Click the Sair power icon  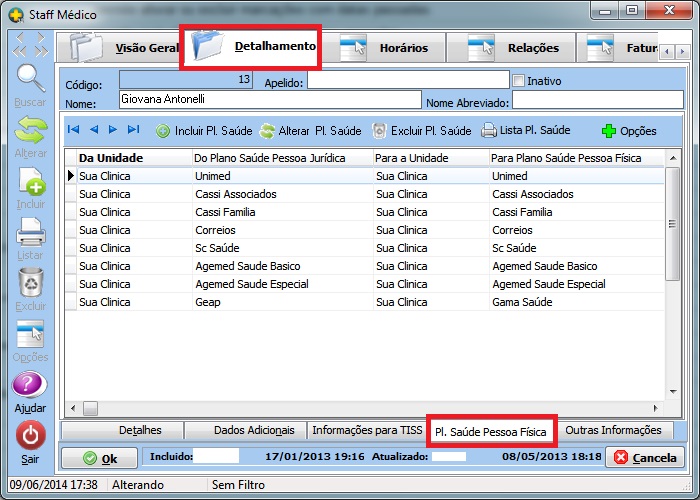click(x=31, y=437)
